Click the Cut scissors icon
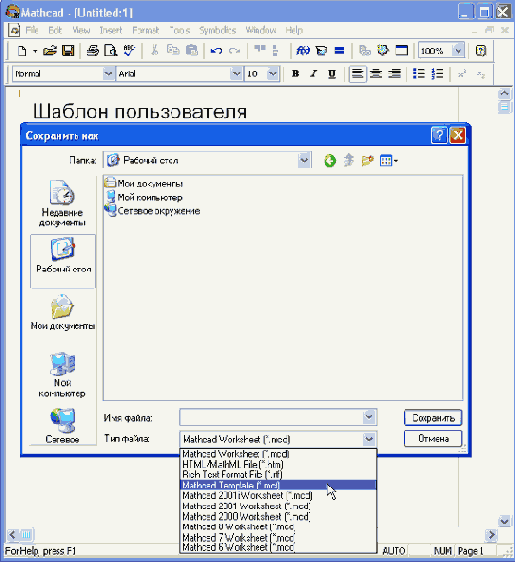The image size is (515, 562). [x=154, y=50]
